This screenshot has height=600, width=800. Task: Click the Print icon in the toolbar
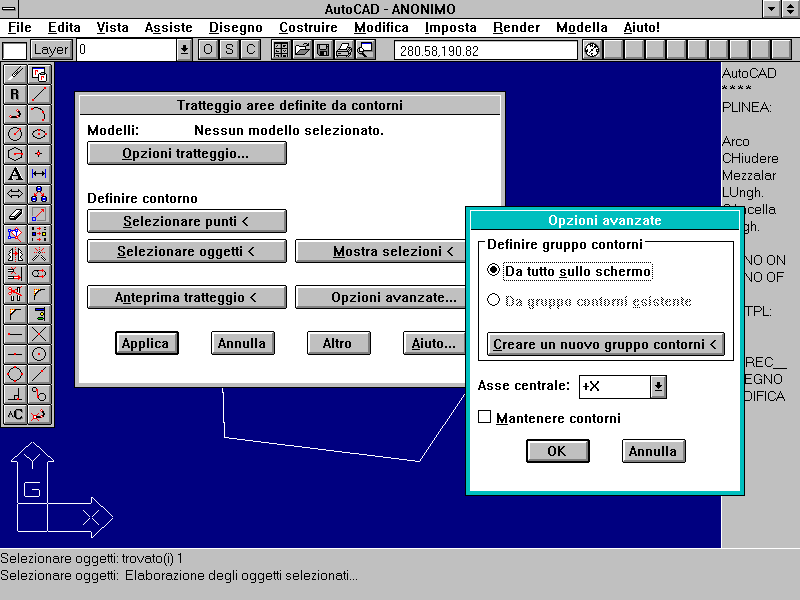[344, 50]
